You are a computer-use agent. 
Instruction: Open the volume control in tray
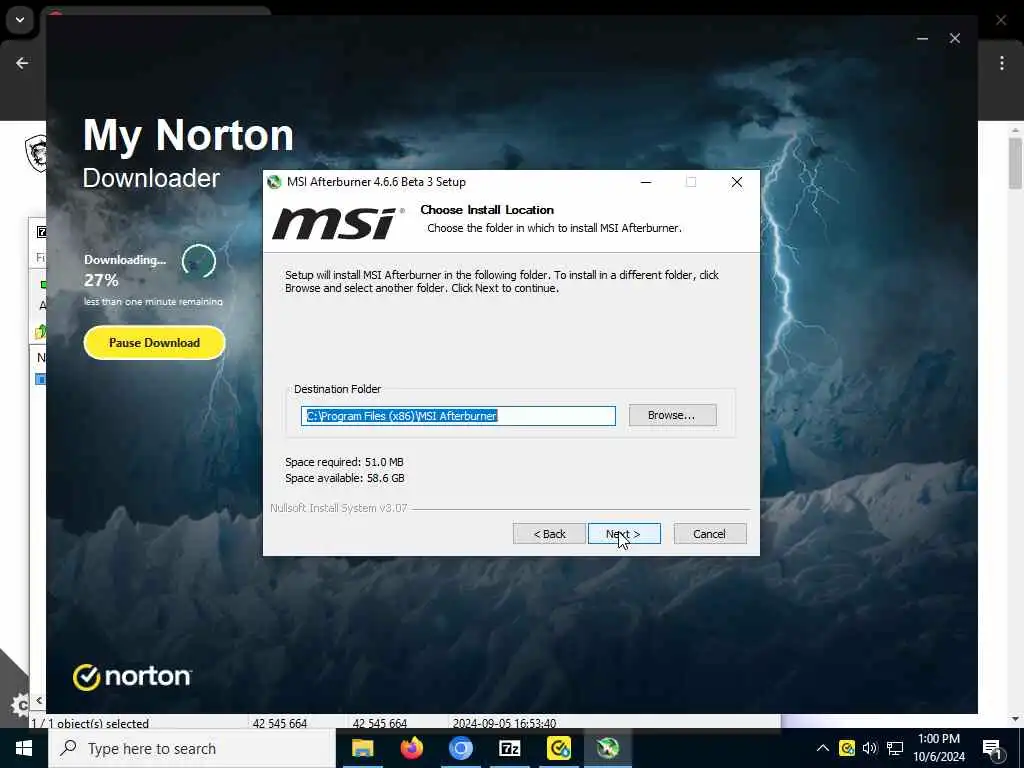(x=870, y=748)
